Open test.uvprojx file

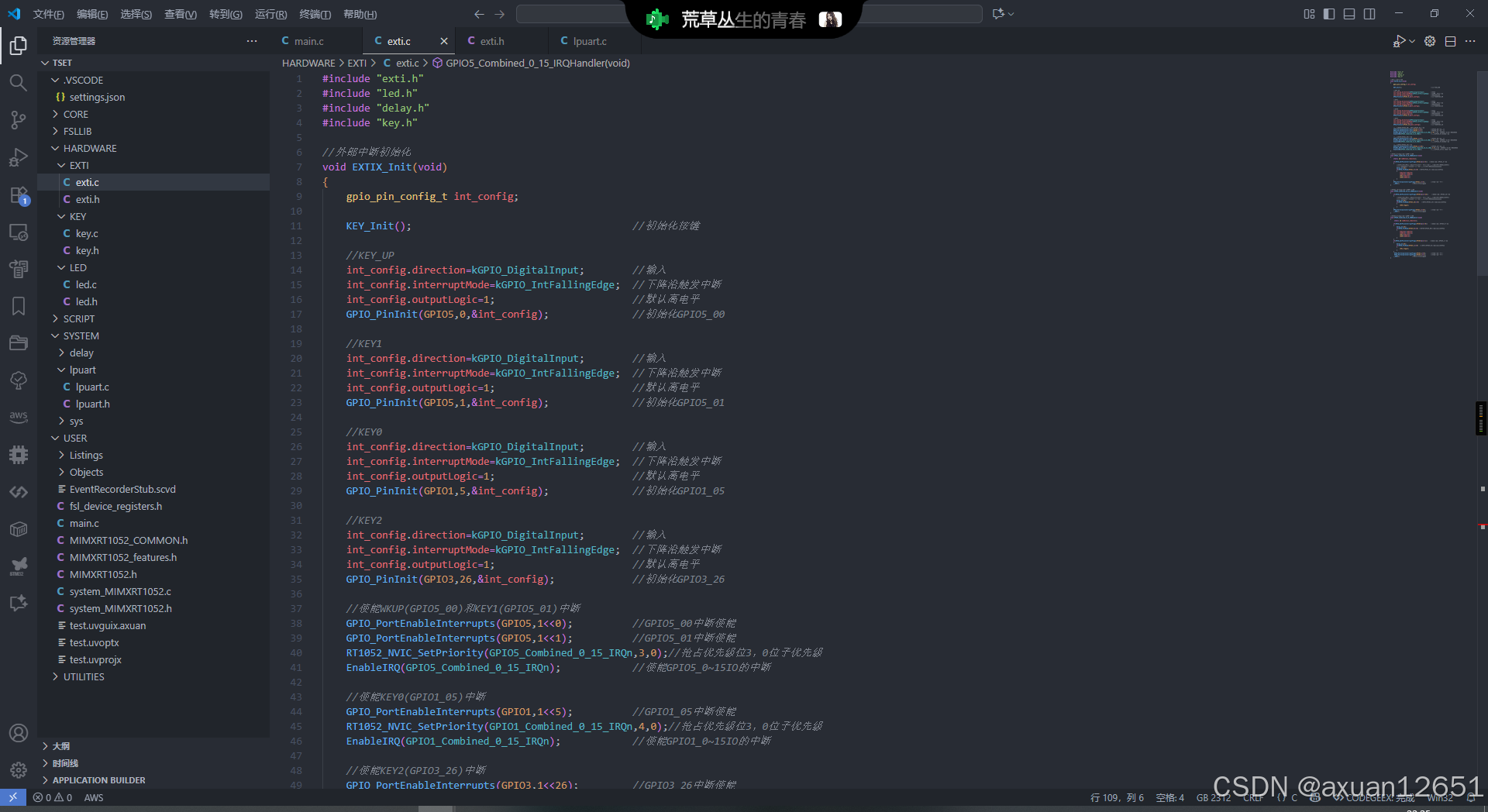(153, 659)
